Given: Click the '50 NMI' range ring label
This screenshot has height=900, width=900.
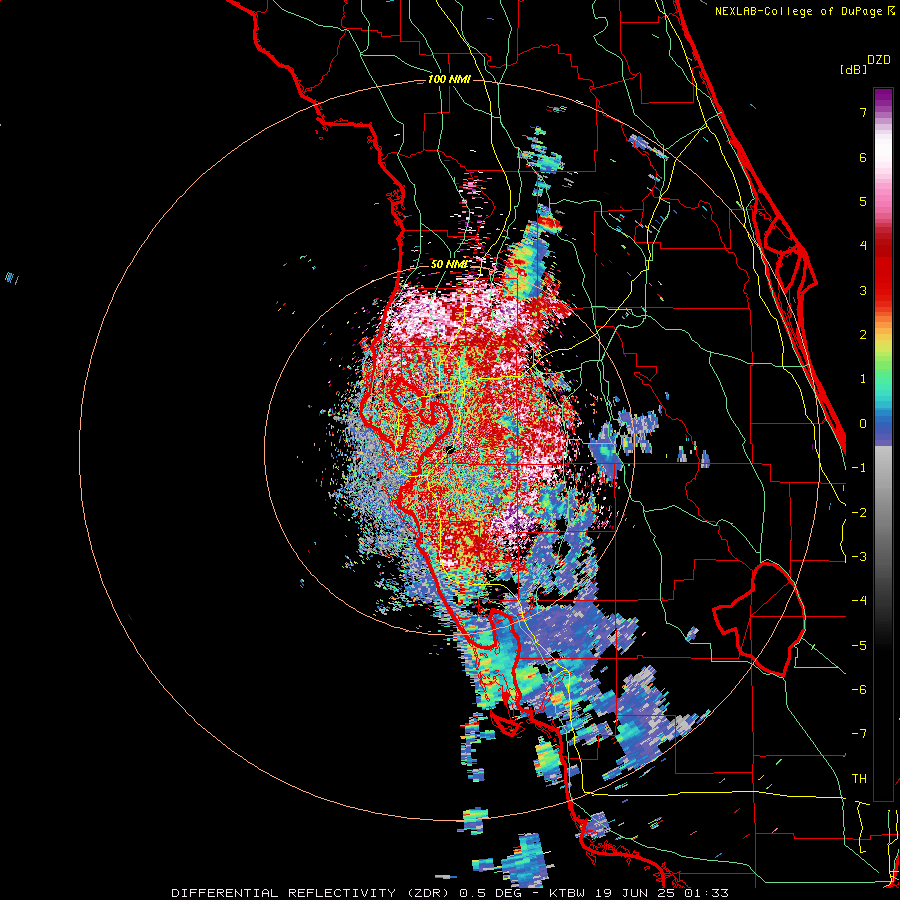Looking at the screenshot, I should (x=449, y=265).
